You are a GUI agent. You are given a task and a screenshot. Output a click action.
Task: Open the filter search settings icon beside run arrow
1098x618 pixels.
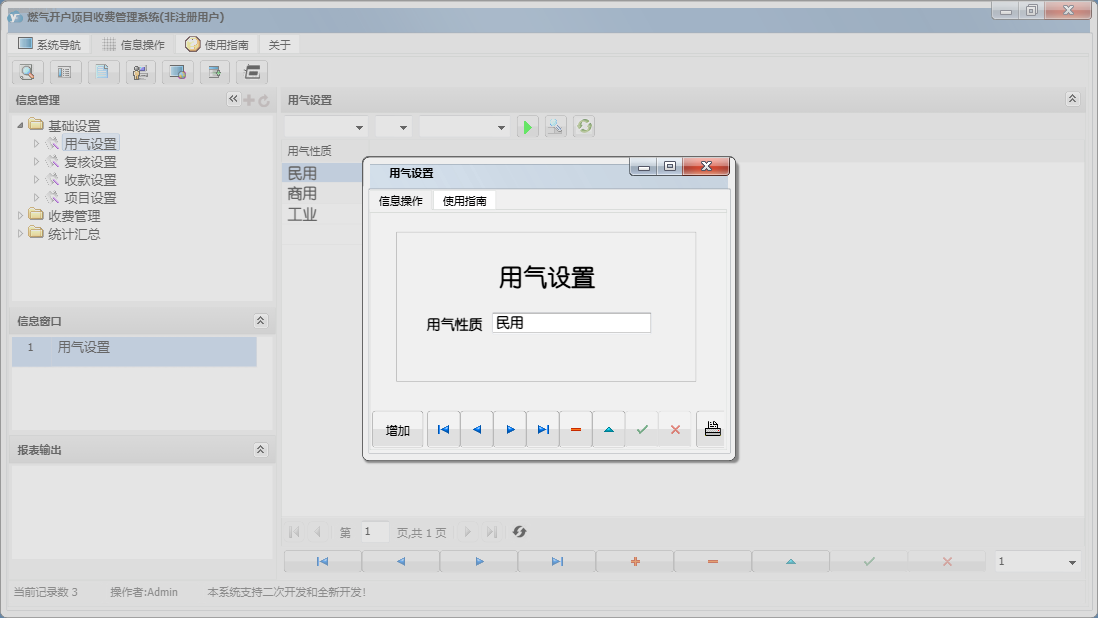click(x=555, y=126)
